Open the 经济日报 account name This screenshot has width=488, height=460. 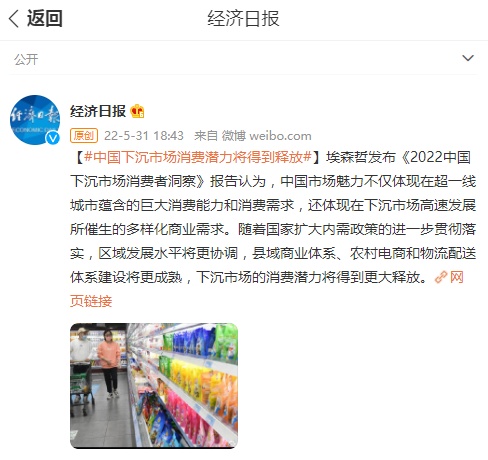click(x=98, y=111)
